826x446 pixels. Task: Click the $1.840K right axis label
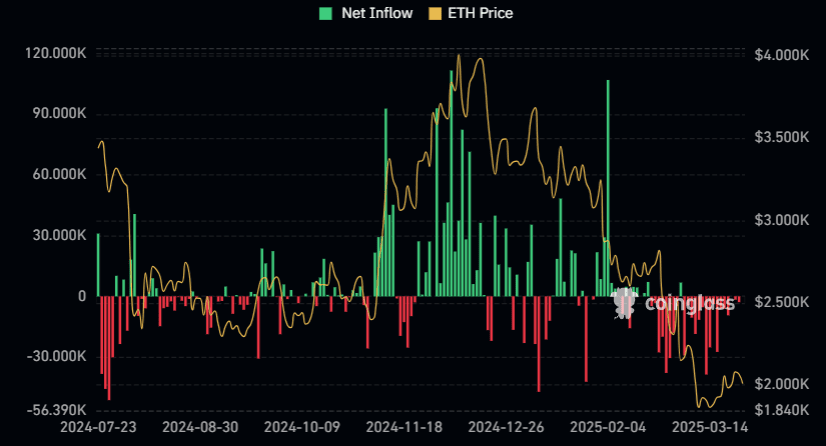781,410
